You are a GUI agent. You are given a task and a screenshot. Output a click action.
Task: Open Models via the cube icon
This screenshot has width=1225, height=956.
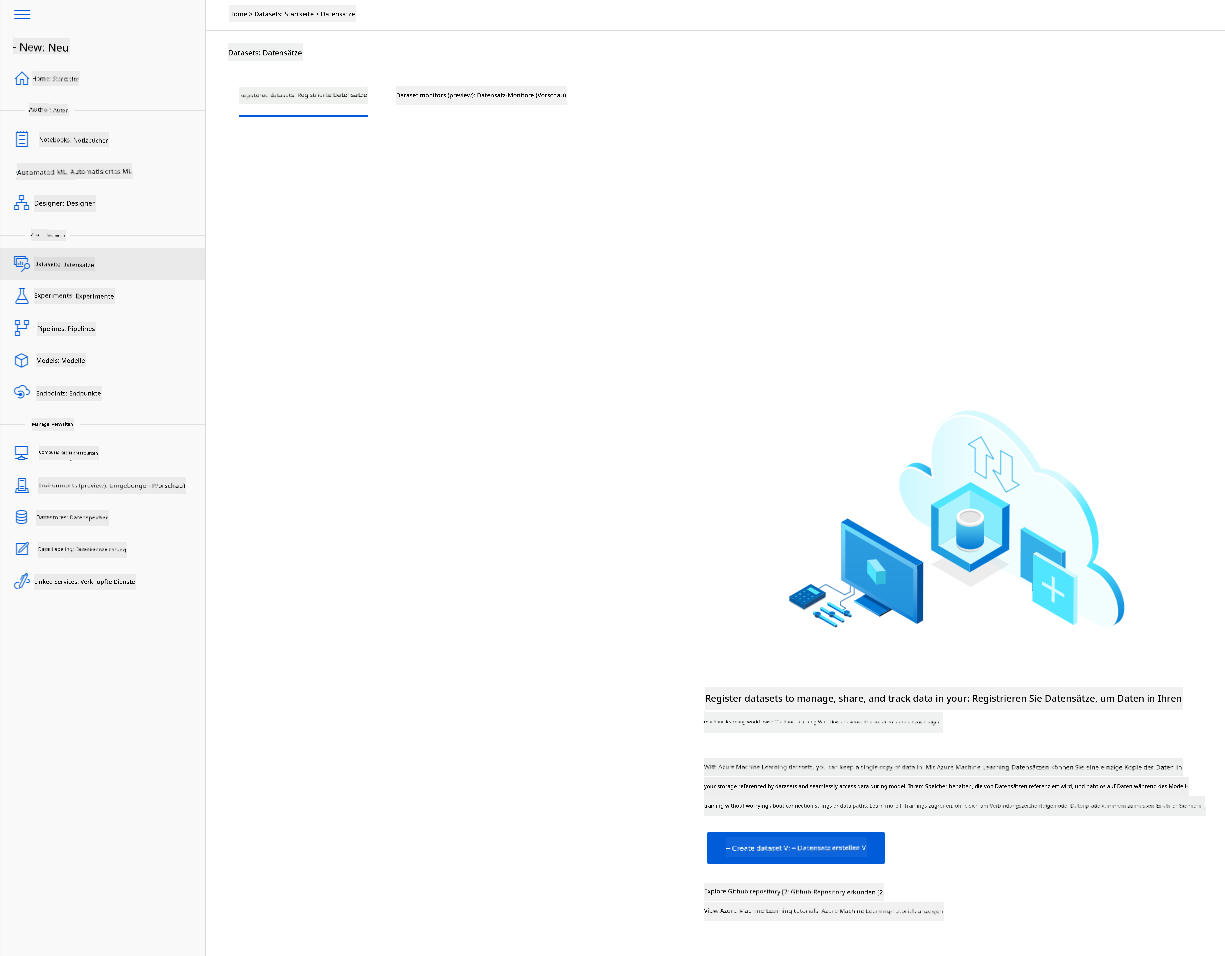(x=22, y=360)
